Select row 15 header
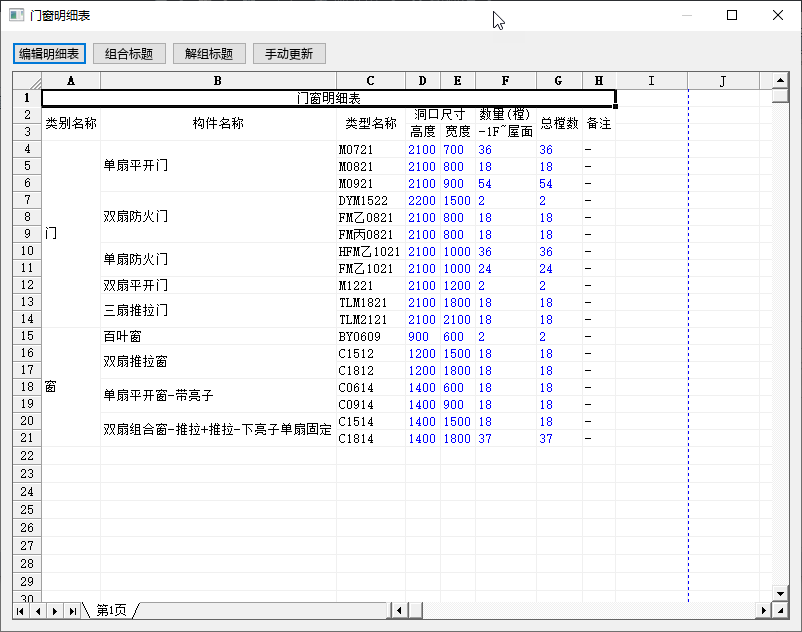The height and width of the screenshot is (632, 802). 27,336
